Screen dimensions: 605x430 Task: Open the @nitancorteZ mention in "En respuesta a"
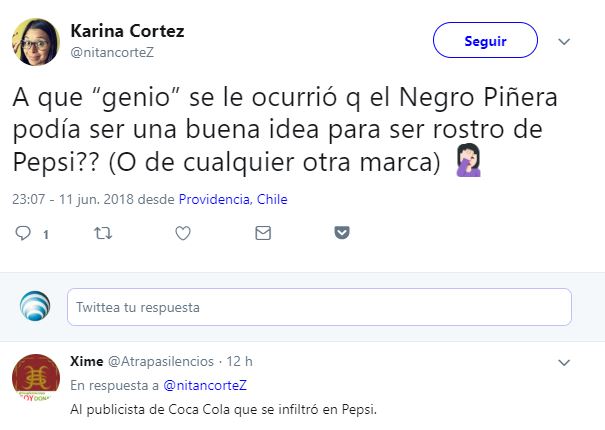[205, 385]
